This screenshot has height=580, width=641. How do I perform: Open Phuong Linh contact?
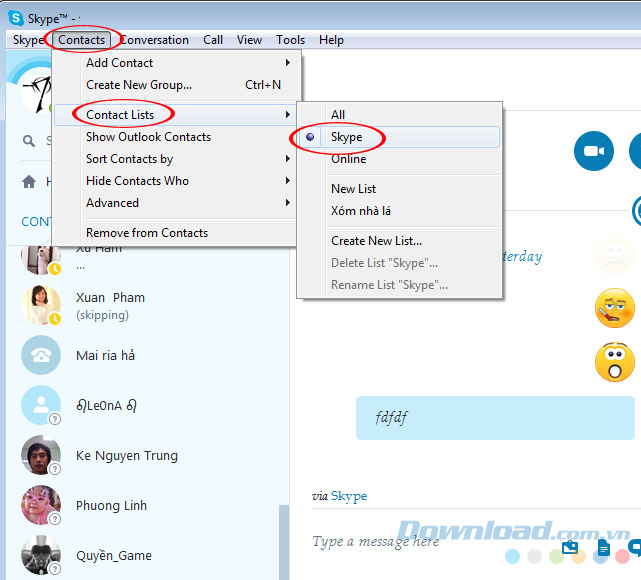coord(147,506)
